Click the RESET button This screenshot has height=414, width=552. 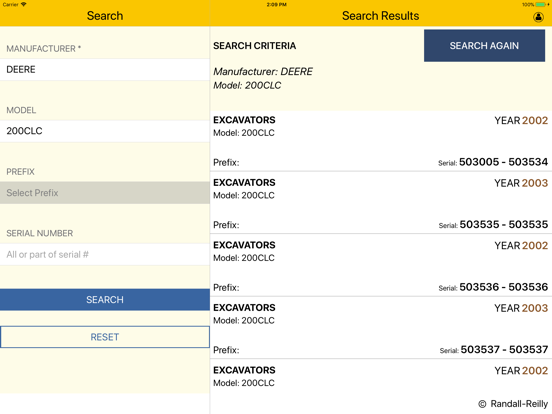(105, 337)
